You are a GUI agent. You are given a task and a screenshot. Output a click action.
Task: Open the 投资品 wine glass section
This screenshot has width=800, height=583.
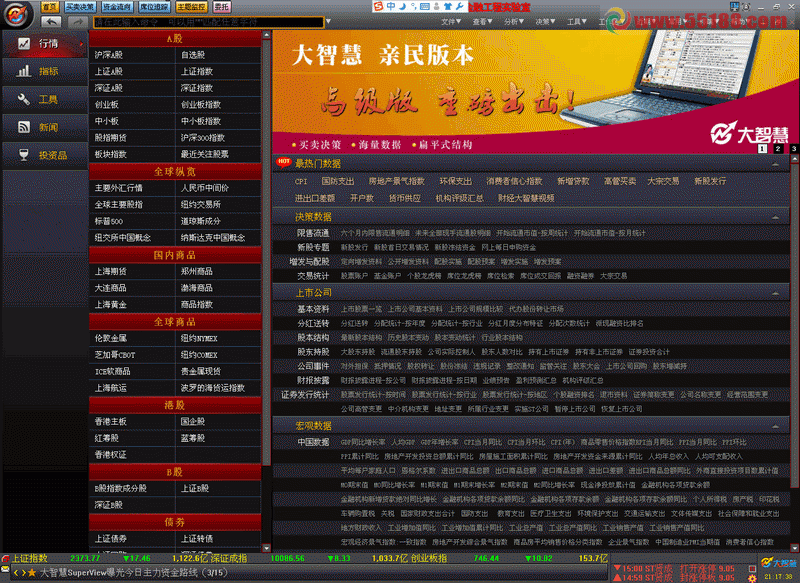point(45,156)
